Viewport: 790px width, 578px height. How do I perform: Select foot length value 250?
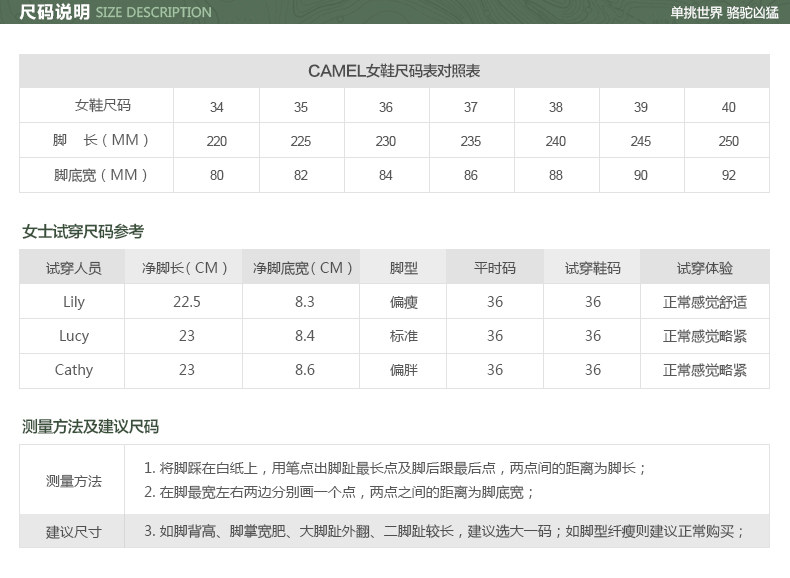tap(729, 141)
